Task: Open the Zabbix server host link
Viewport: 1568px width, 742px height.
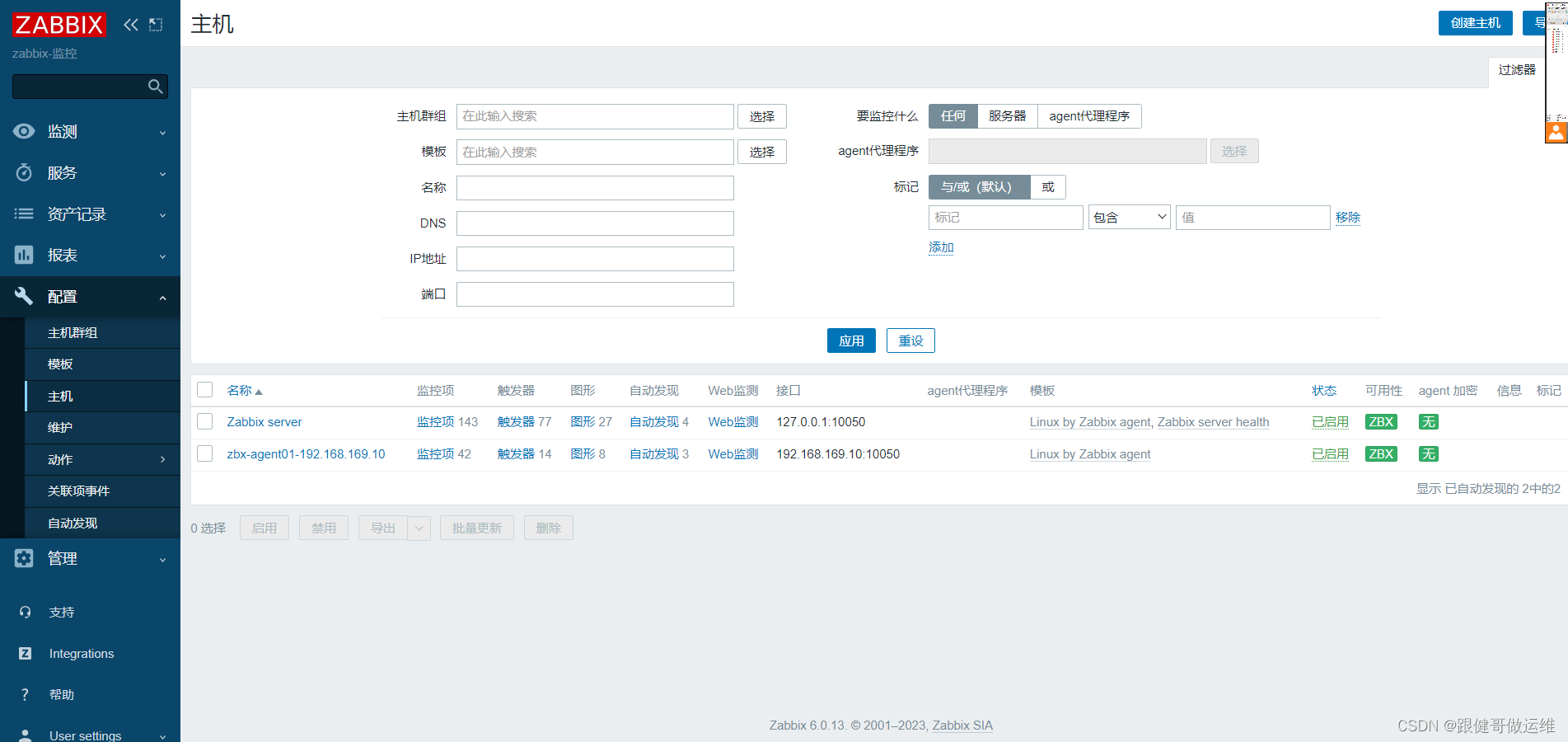Action: tap(264, 422)
